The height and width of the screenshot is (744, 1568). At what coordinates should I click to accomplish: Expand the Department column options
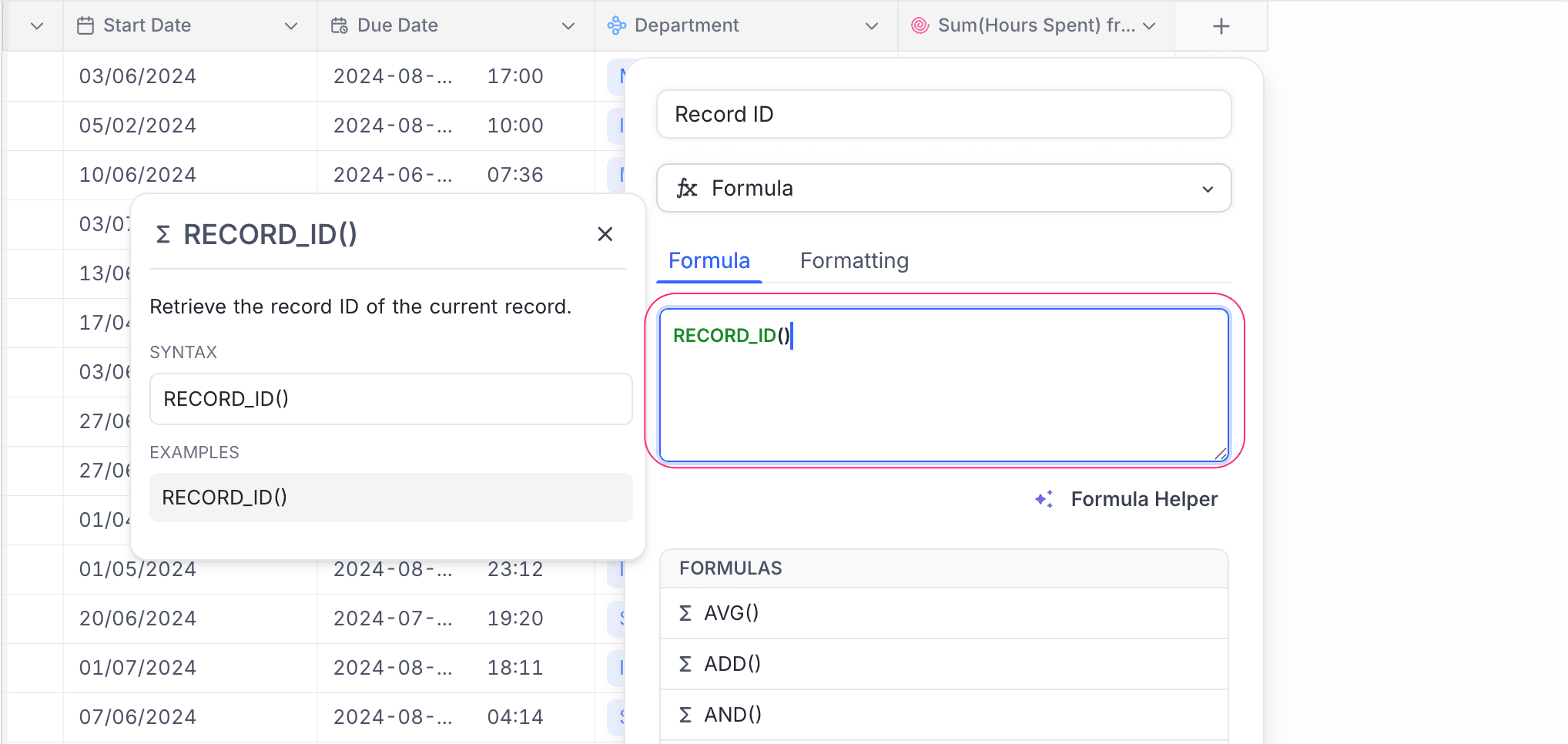[x=872, y=26]
